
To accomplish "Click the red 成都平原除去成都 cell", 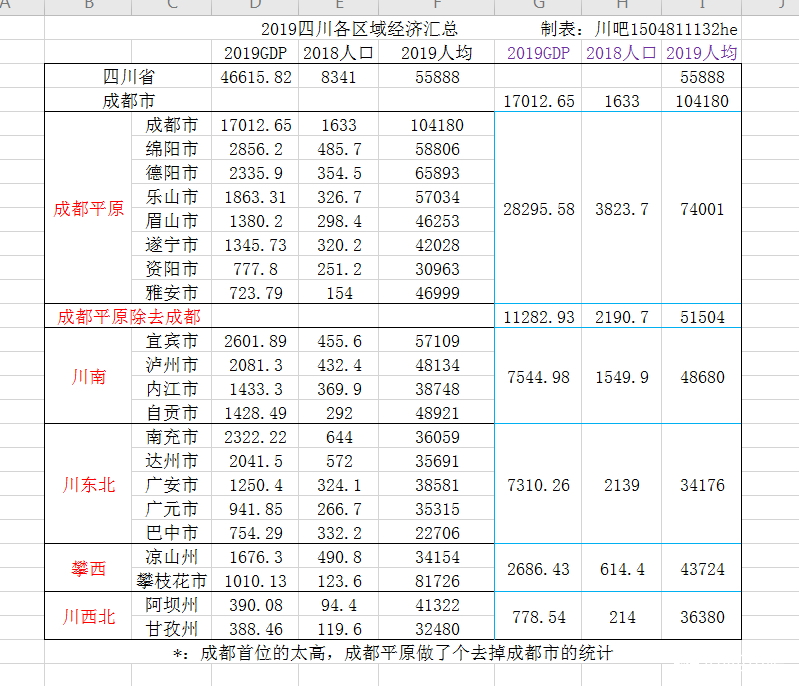I will (x=129, y=316).
